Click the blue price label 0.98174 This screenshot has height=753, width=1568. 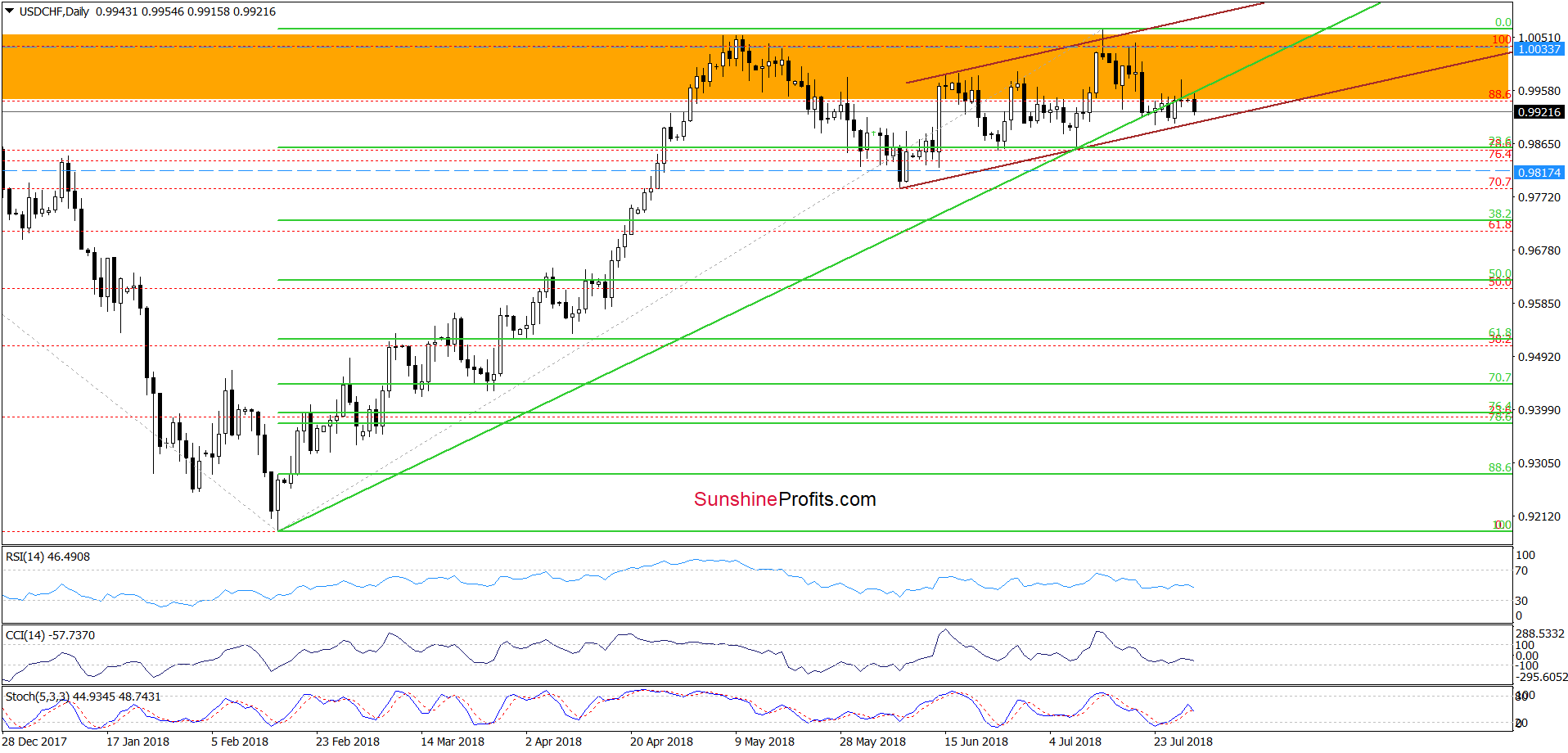click(1539, 173)
